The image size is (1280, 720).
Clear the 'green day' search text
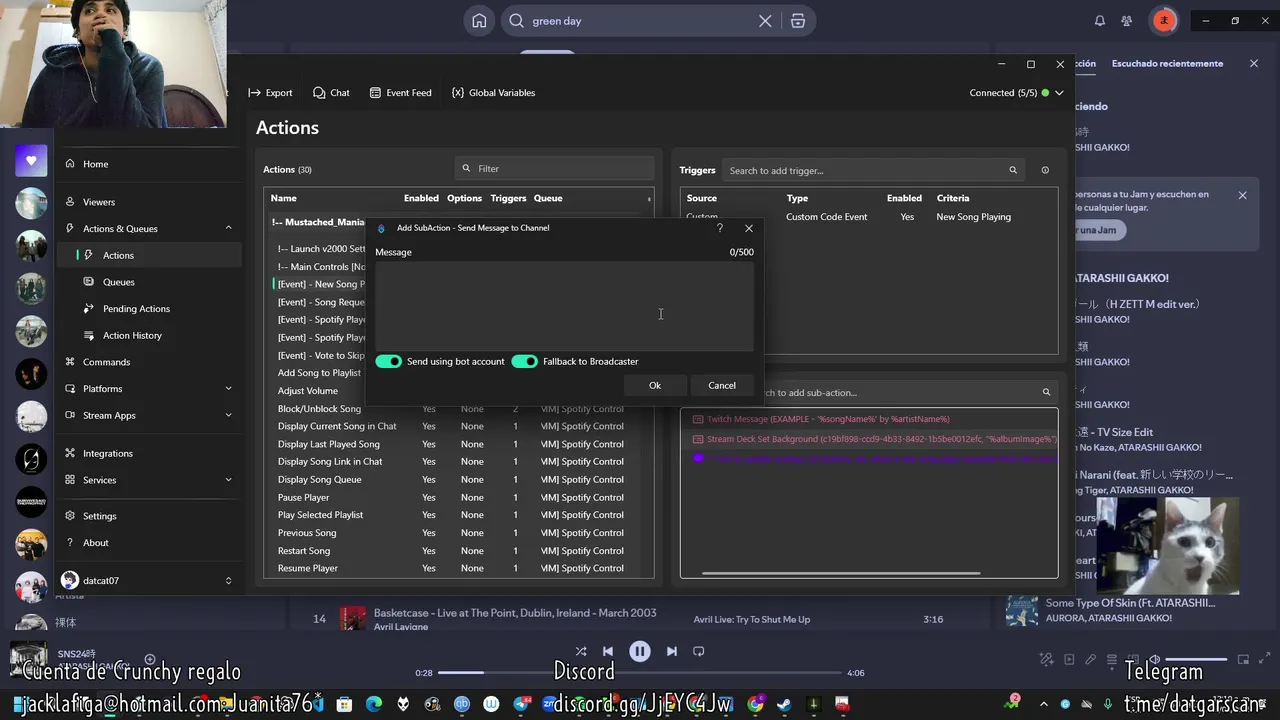(765, 21)
